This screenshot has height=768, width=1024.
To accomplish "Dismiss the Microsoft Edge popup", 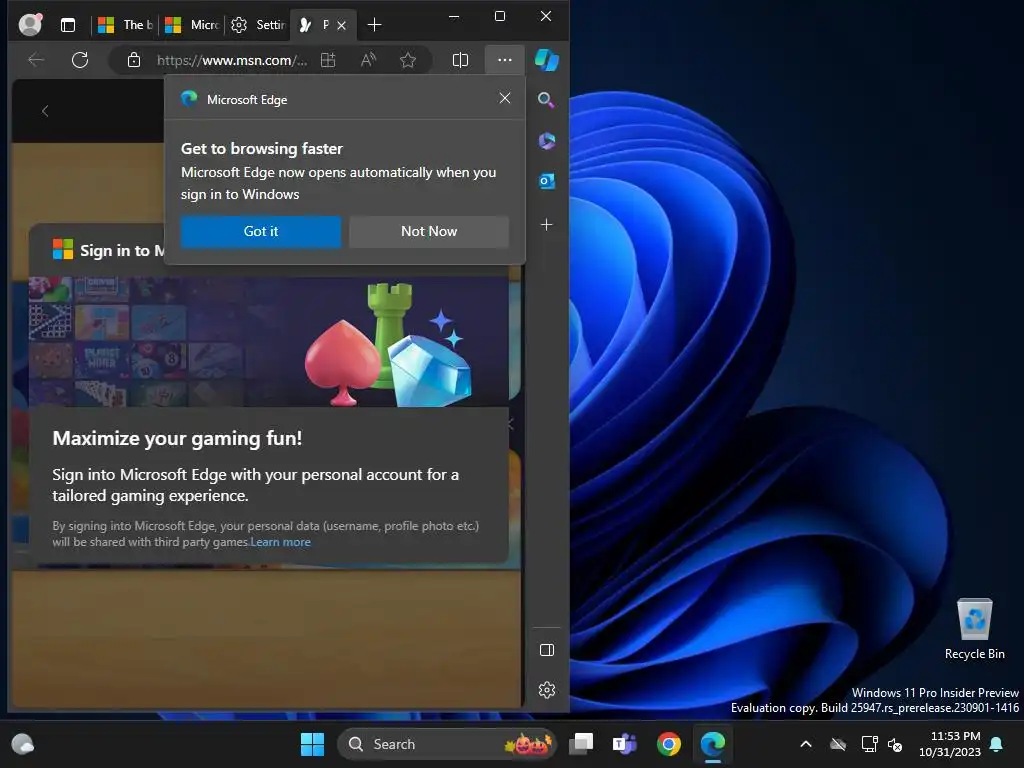I will coord(505,98).
